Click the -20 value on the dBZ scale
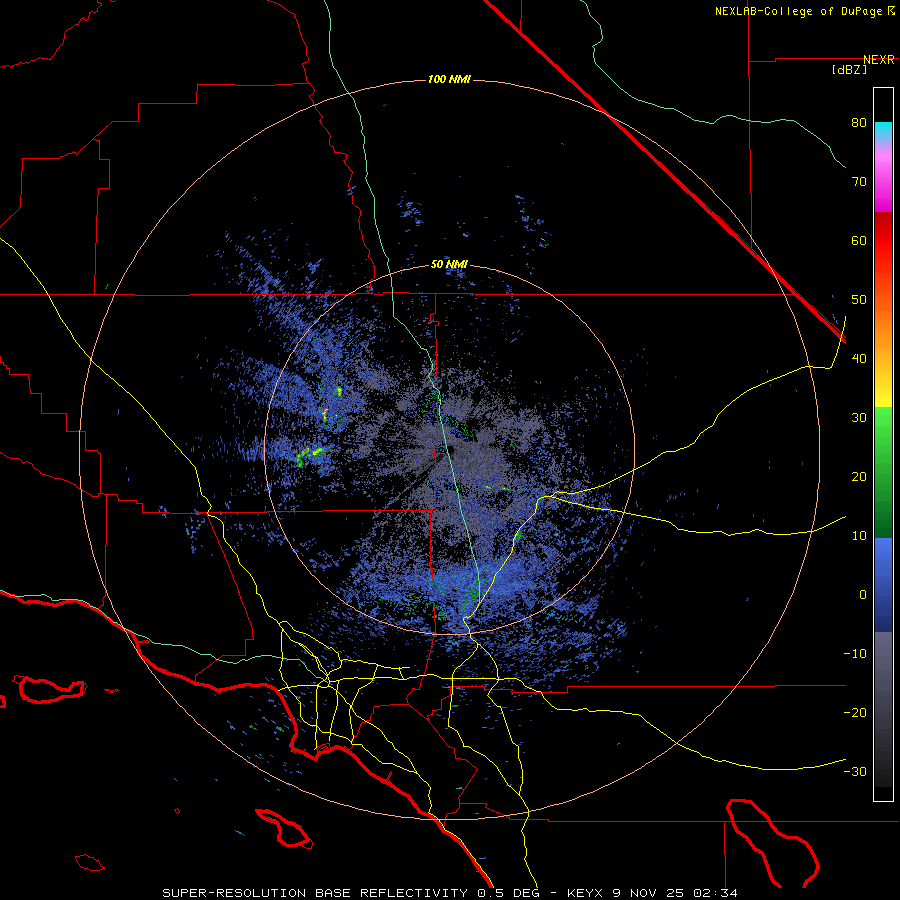Viewport: 900px width, 900px height. 855,712
